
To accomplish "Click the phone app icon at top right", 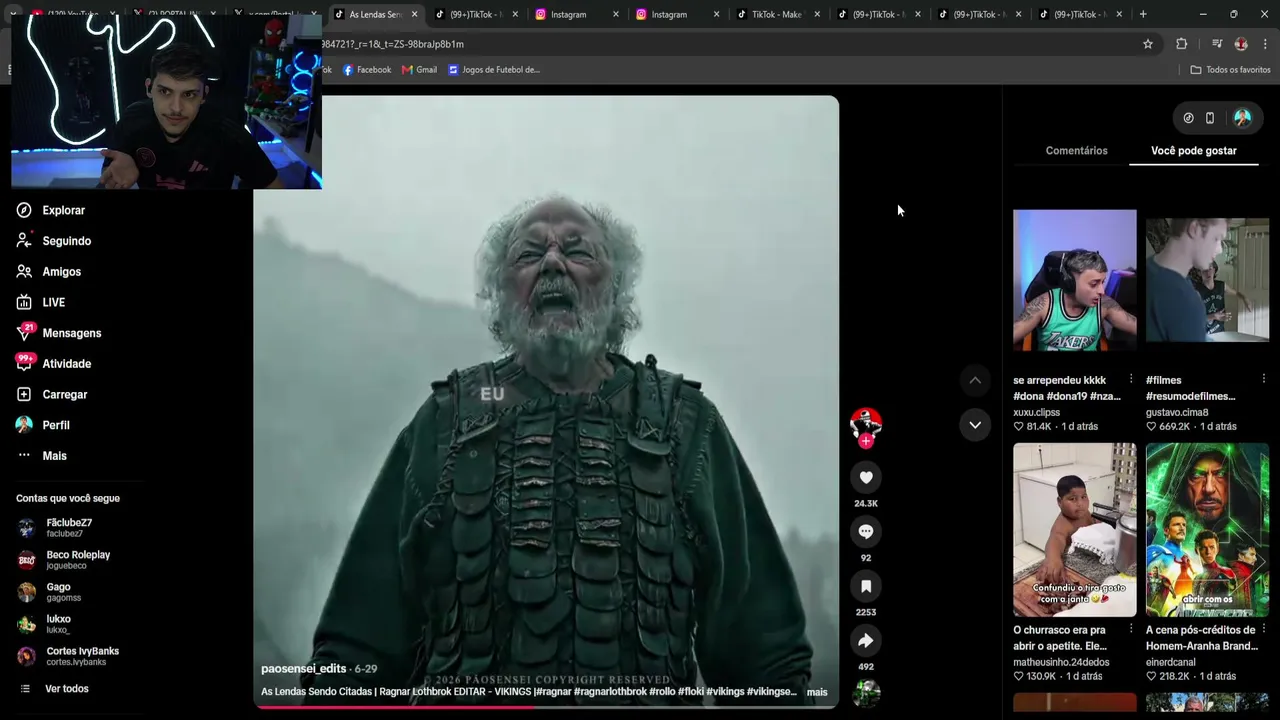I will (1210, 118).
